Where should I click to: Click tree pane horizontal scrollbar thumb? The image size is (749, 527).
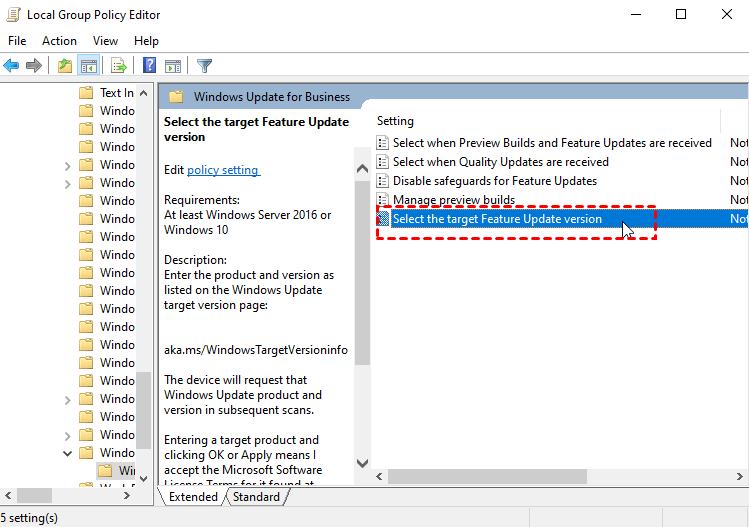(34, 495)
